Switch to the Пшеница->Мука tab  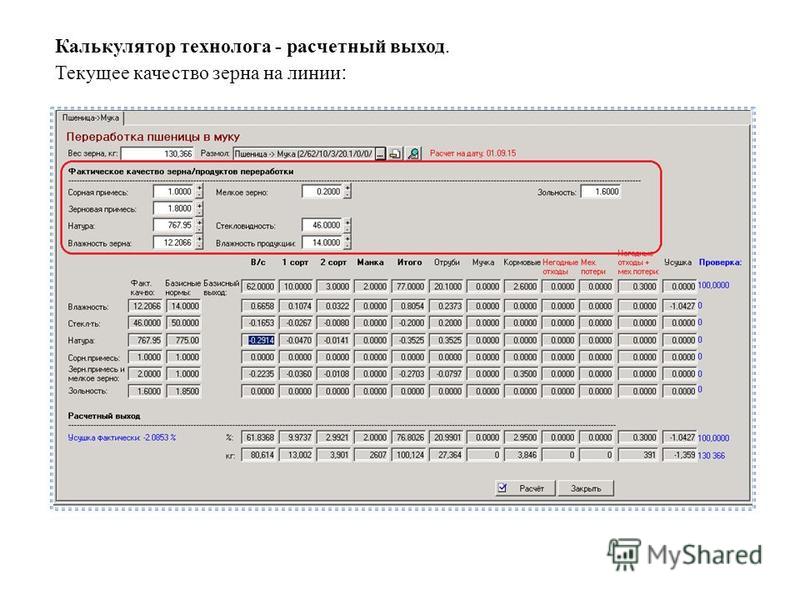tap(90, 118)
